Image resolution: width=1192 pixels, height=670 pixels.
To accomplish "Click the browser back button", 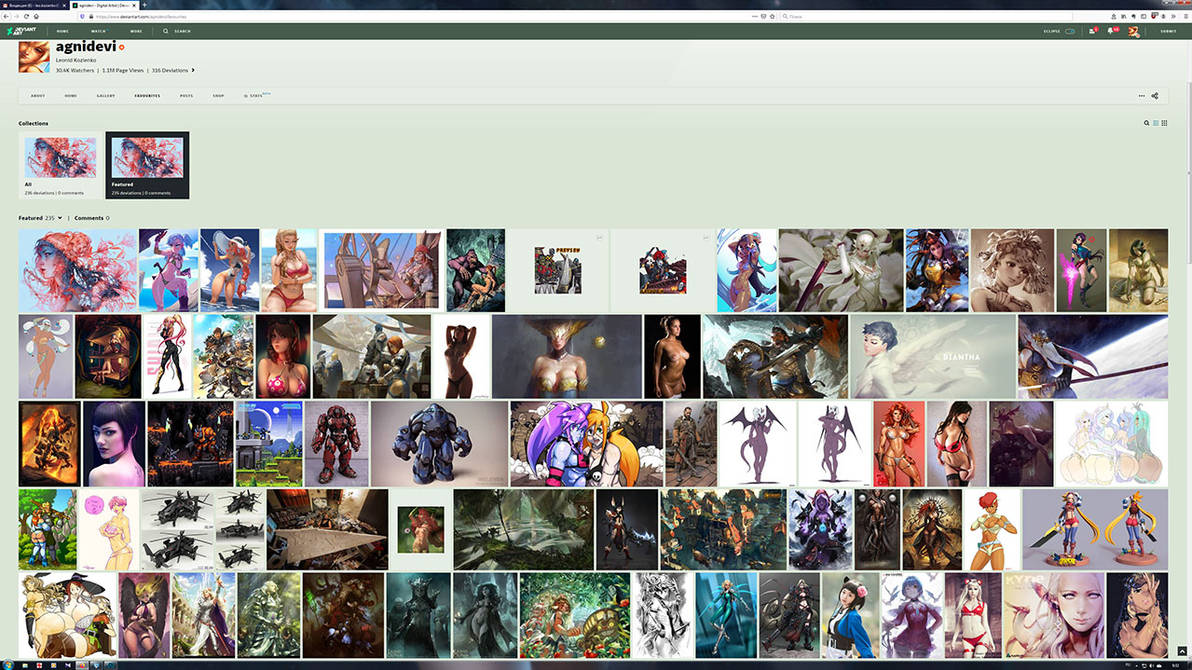I will point(6,16).
